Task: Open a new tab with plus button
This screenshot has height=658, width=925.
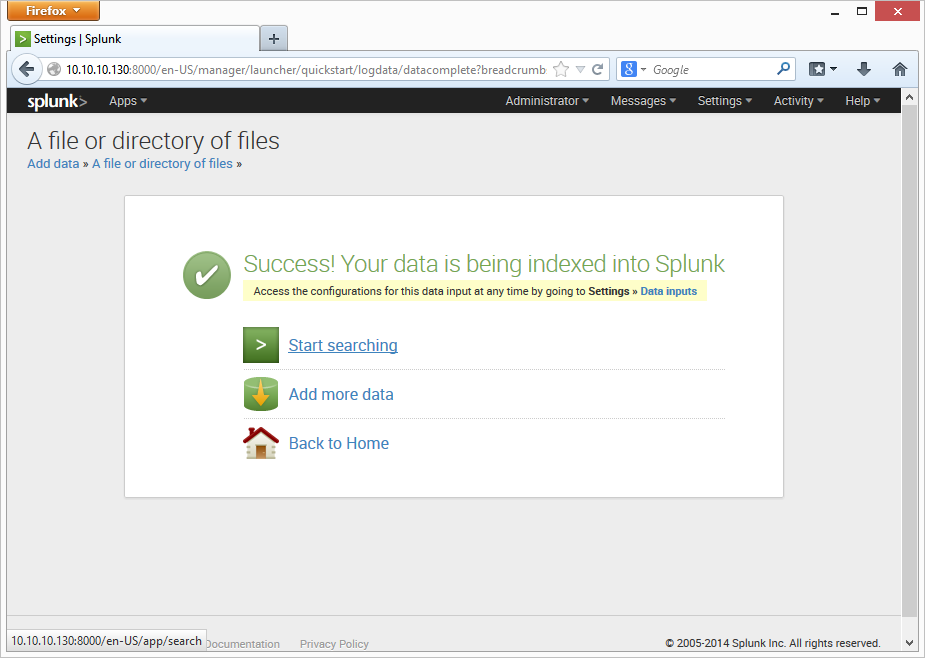Action: (x=274, y=39)
